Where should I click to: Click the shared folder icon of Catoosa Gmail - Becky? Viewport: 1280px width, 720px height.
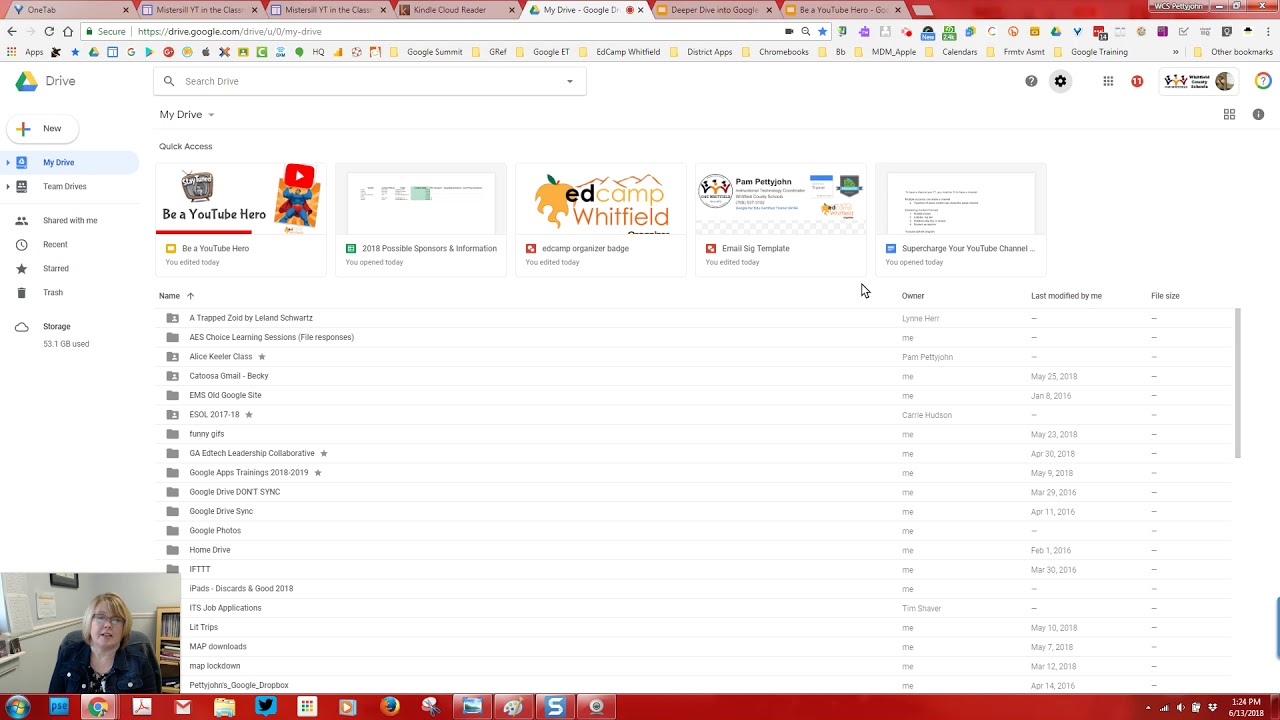coord(172,376)
